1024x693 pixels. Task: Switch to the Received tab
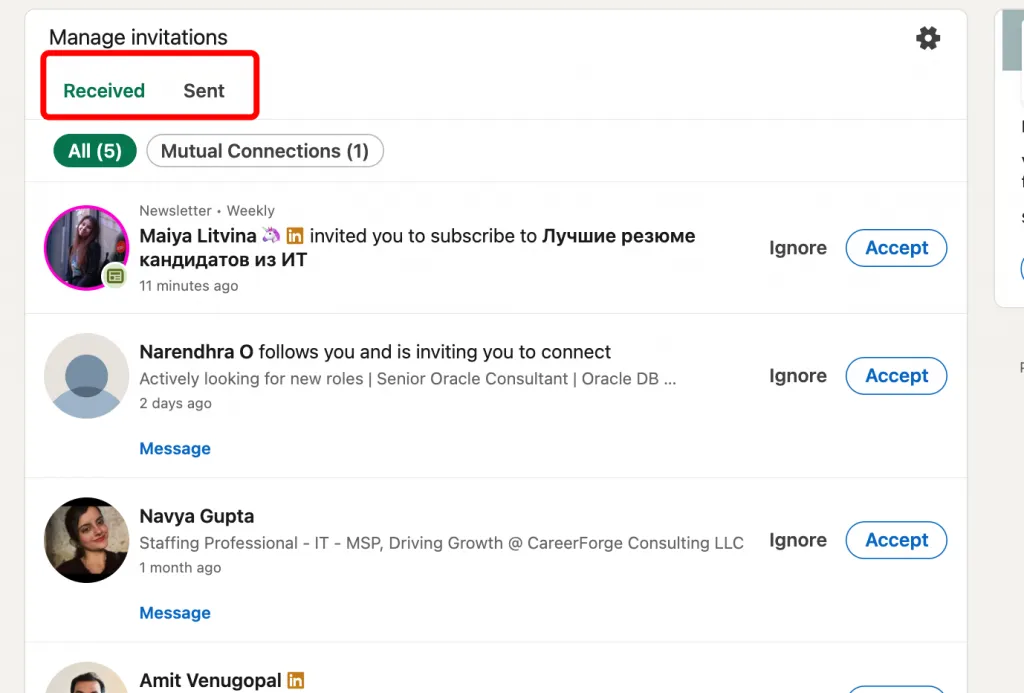click(x=104, y=91)
